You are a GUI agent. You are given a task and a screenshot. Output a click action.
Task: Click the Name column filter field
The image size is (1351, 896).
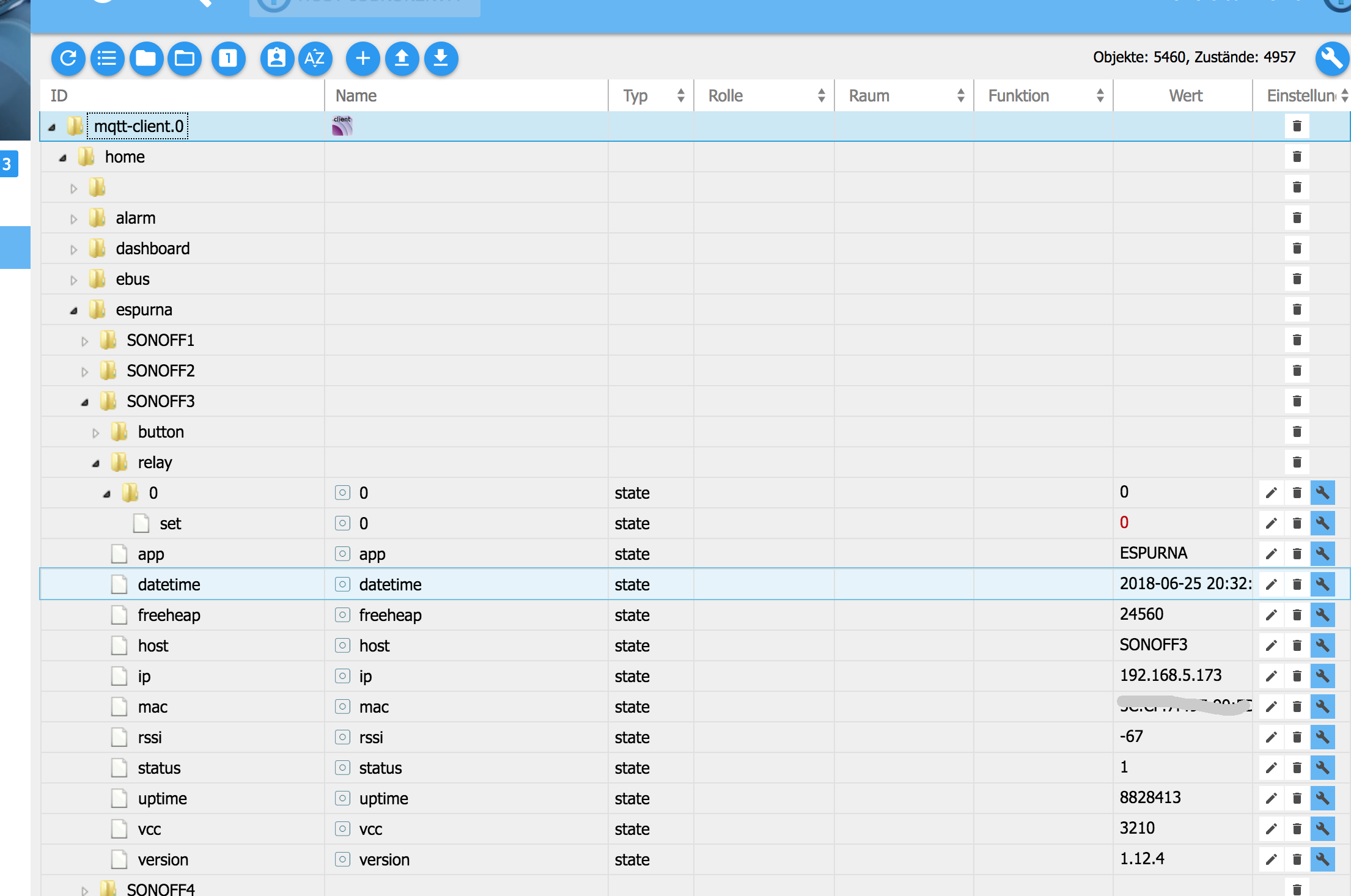(466, 95)
